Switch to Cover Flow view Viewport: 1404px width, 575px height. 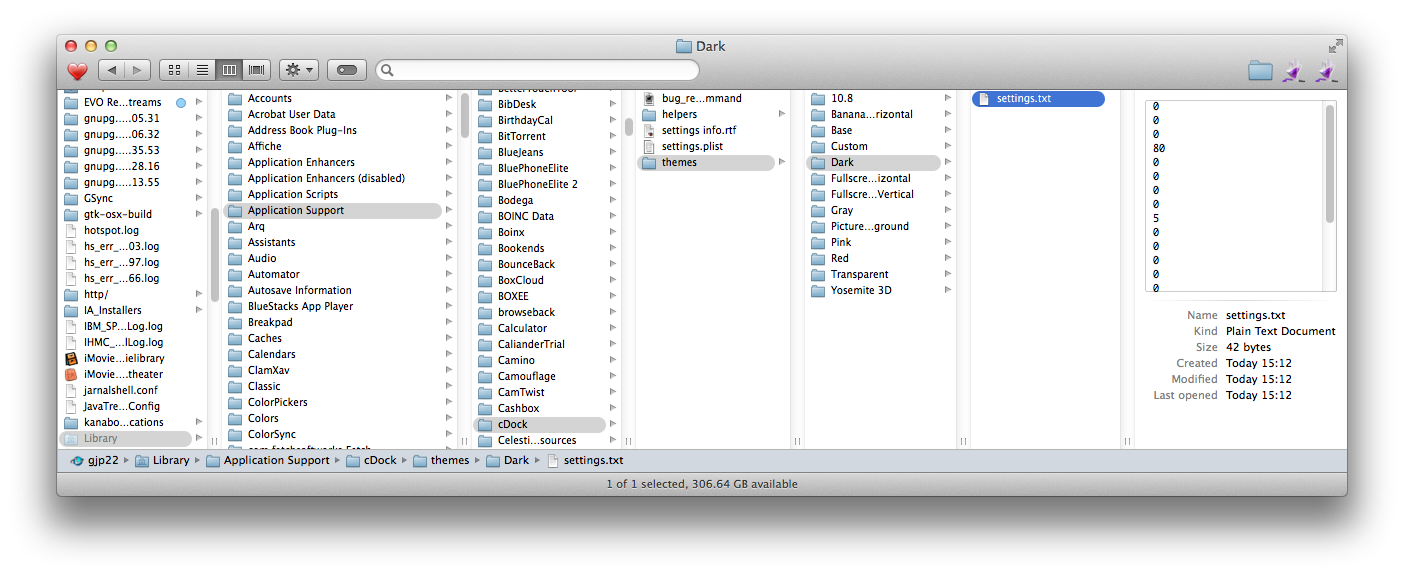257,70
